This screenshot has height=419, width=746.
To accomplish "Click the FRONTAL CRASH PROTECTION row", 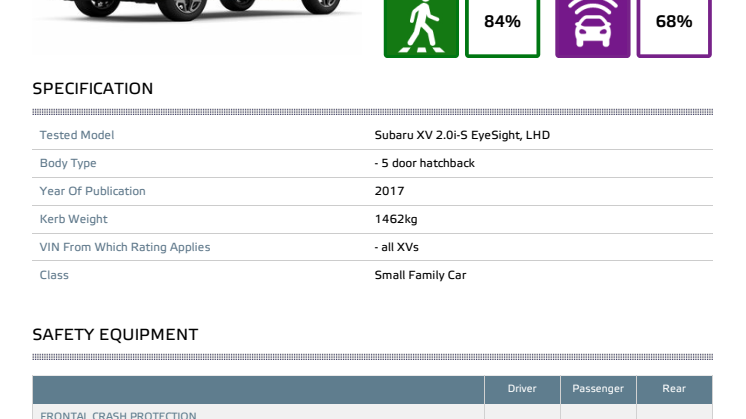I will (373, 412).
